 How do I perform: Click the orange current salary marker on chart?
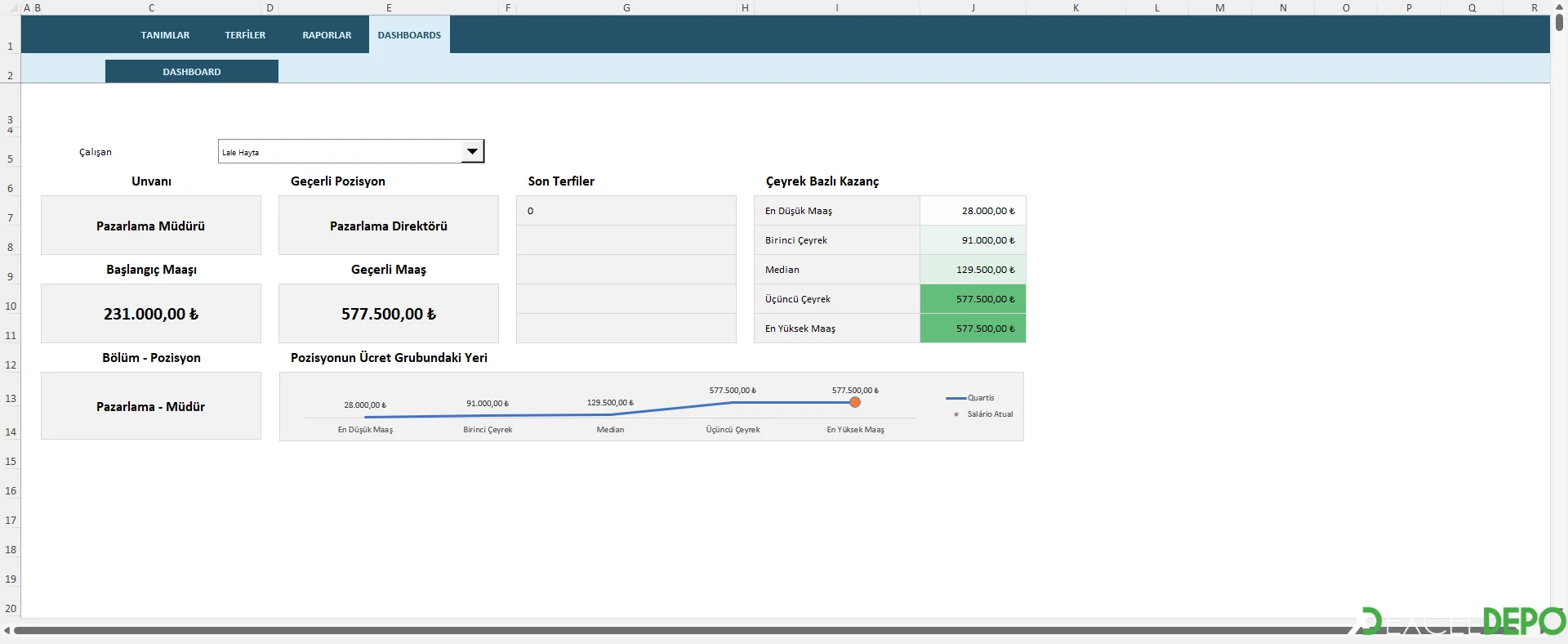tap(855, 402)
